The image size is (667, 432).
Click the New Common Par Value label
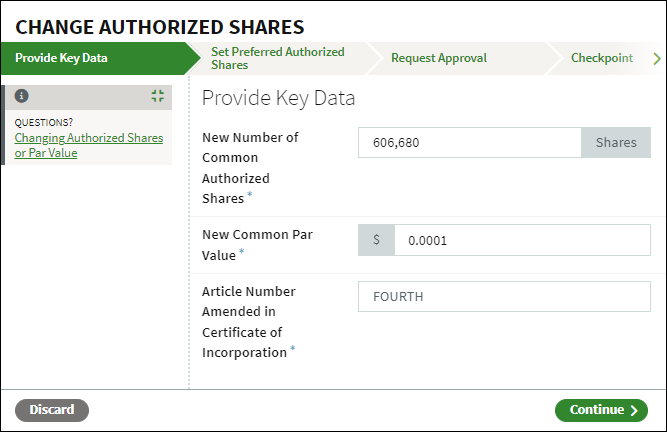(x=257, y=245)
